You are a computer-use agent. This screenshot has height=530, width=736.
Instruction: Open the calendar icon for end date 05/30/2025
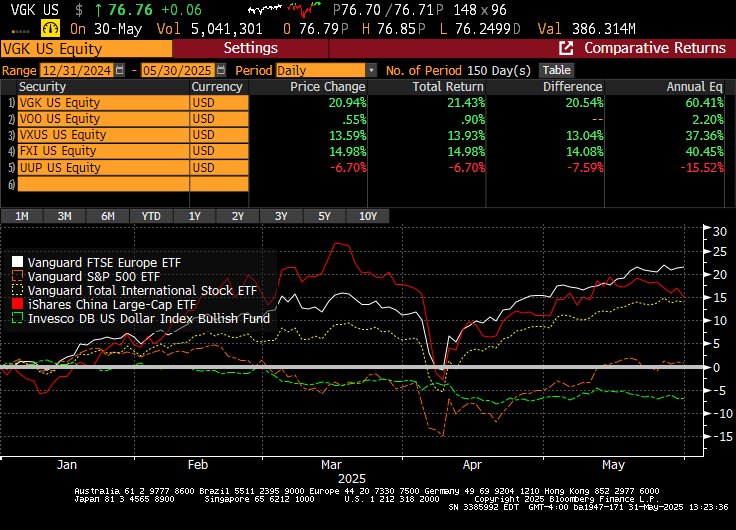(x=221, y=70)
